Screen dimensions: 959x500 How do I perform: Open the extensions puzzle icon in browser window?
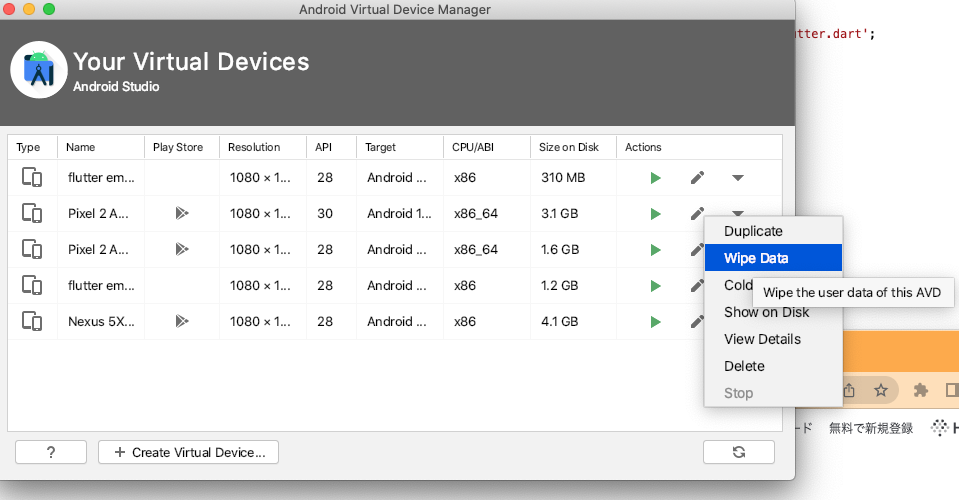pos(920,390)
